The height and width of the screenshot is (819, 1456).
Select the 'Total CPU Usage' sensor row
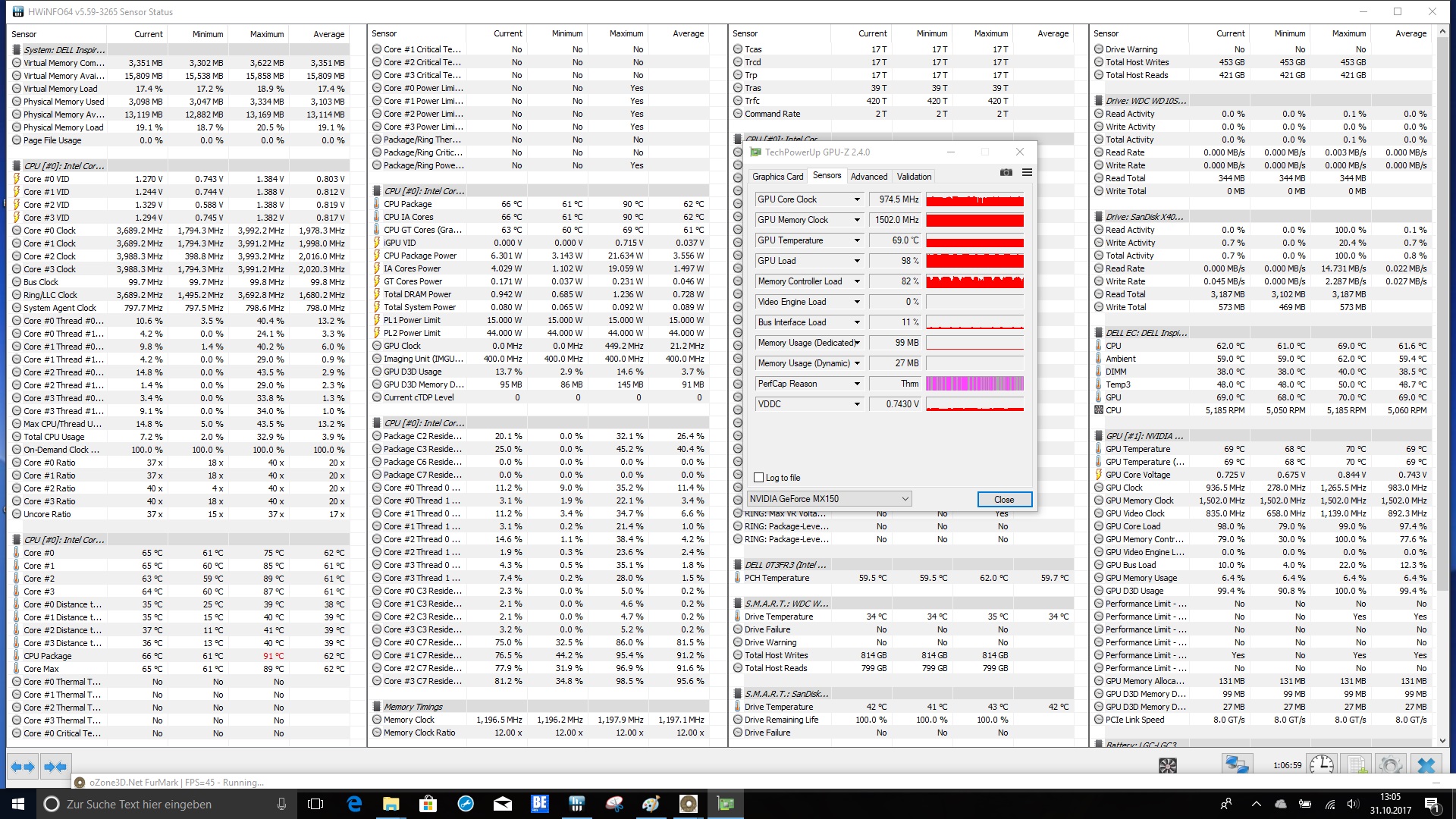(180, 437)
